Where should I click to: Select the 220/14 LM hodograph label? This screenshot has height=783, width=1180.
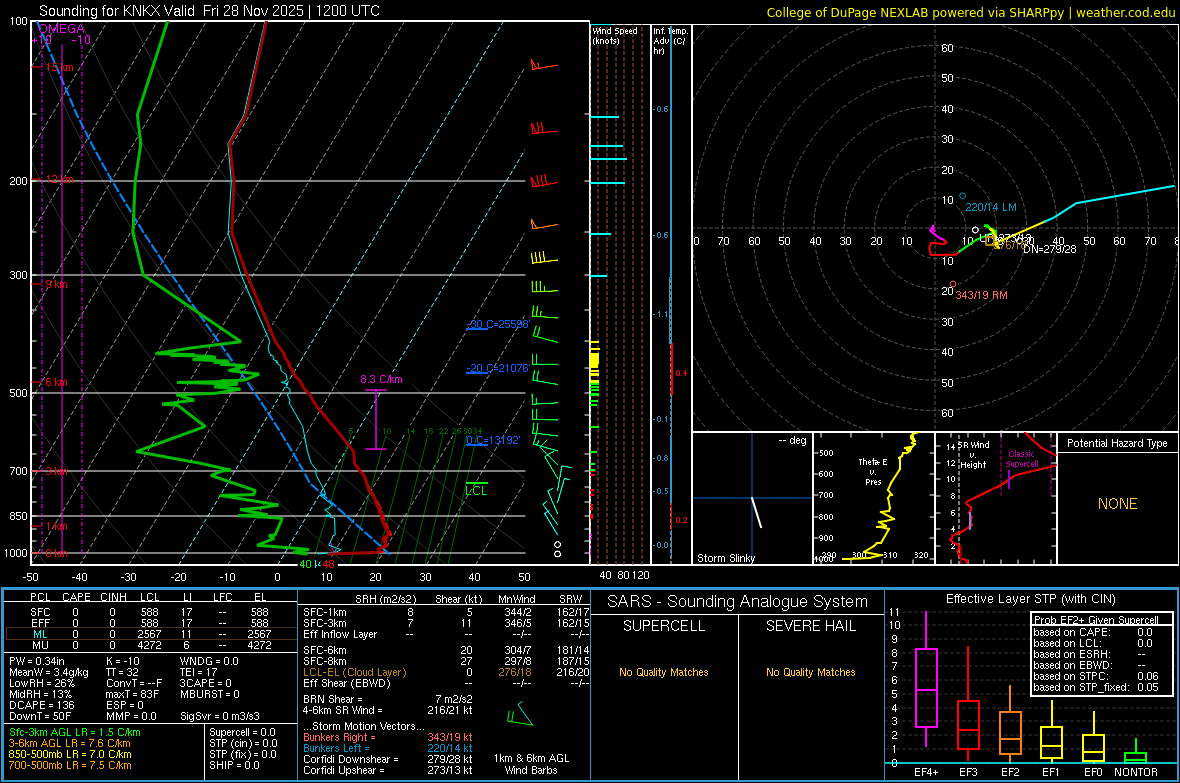(990, 207)
